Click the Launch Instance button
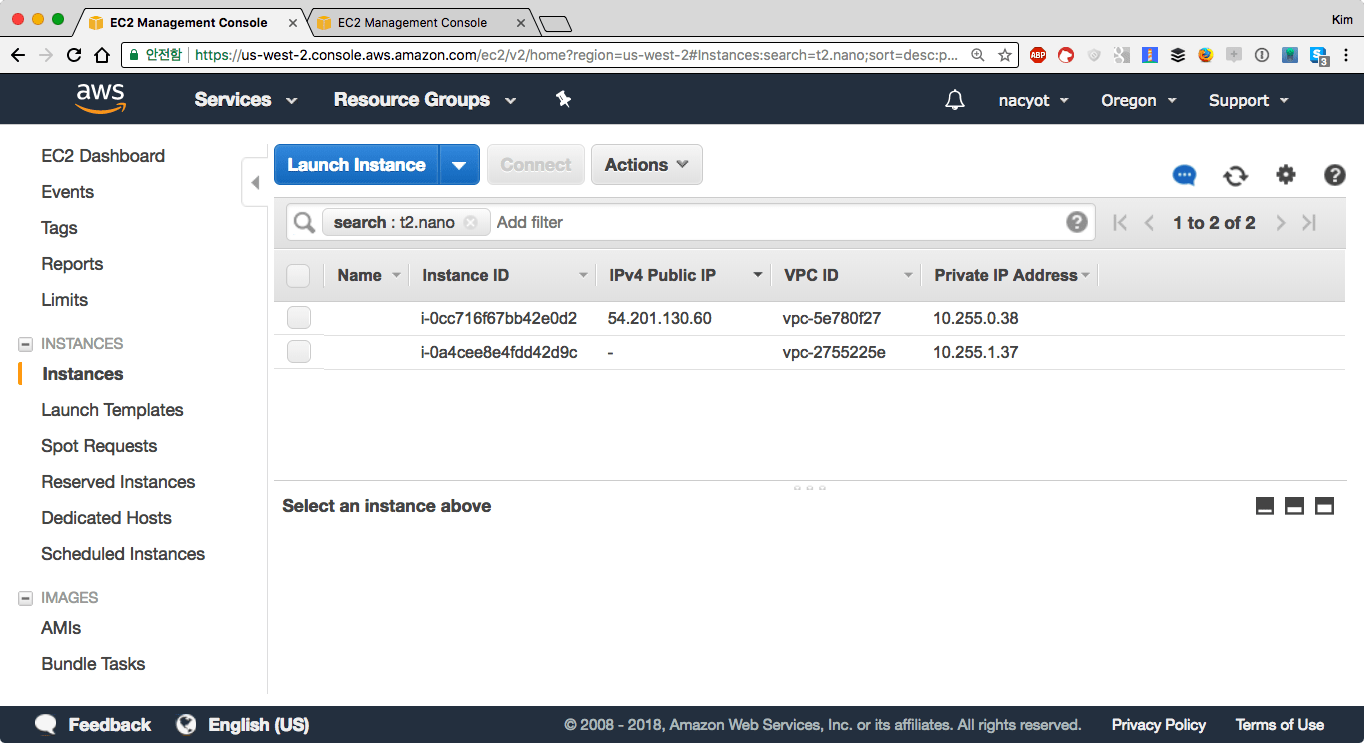The width and height of the screenshot is (1364, 743). pyautogui.click(x=356, y=165)
